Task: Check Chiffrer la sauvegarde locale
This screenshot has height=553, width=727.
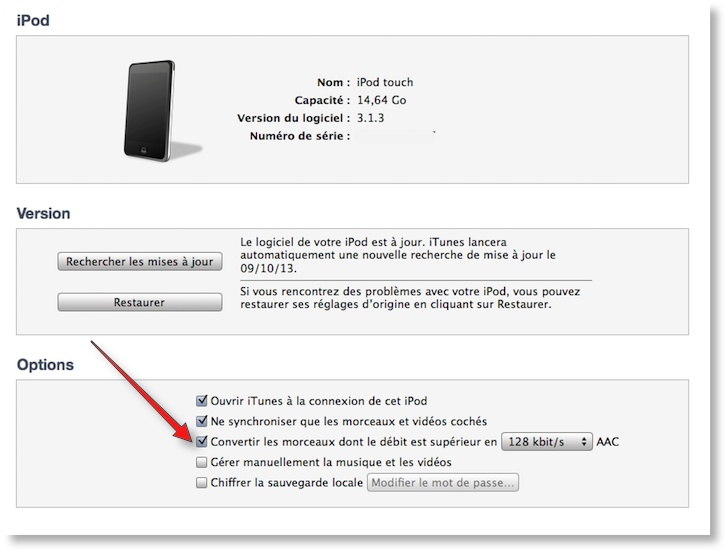Action: 201,483
